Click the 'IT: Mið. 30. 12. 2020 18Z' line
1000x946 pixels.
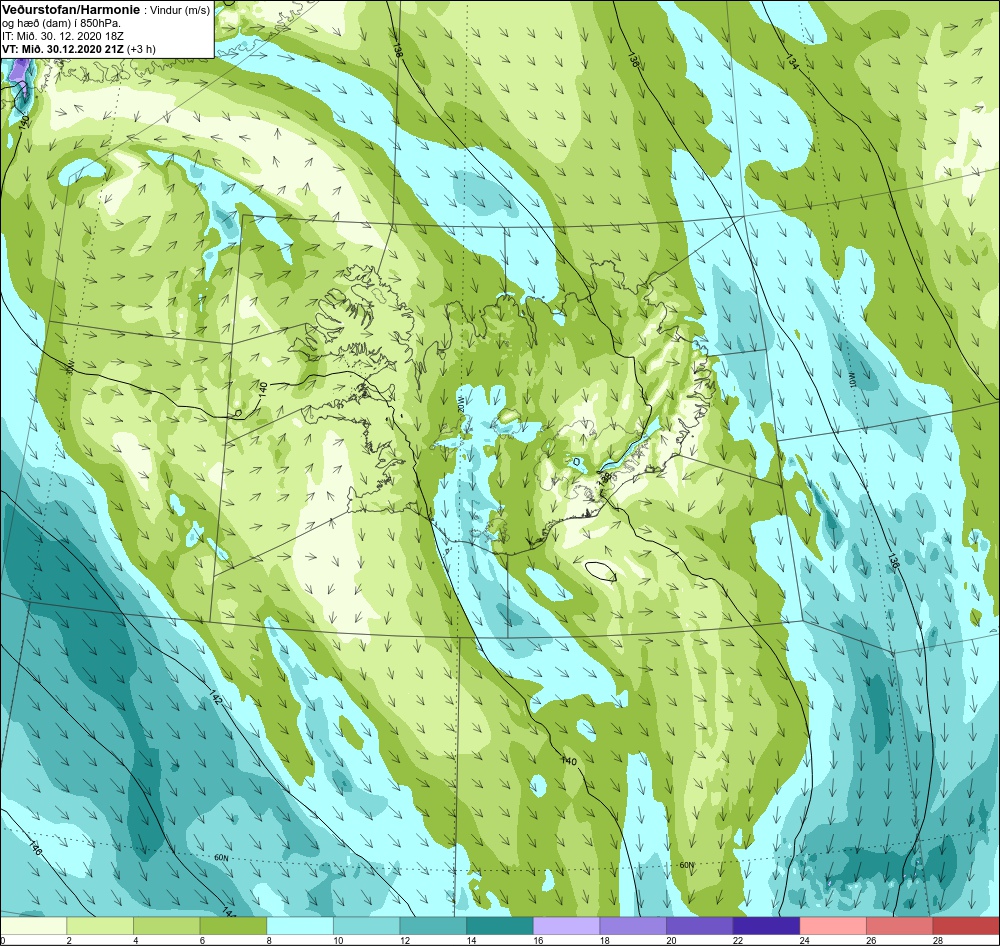(61, 36)
